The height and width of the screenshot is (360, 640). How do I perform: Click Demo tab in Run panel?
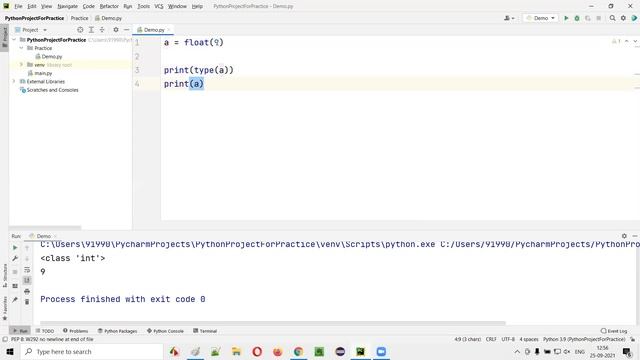[43, 236]
